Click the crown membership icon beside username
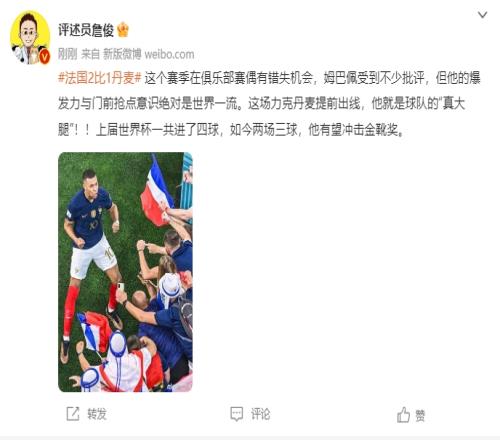Screen dimensions: 500x440 123,30
